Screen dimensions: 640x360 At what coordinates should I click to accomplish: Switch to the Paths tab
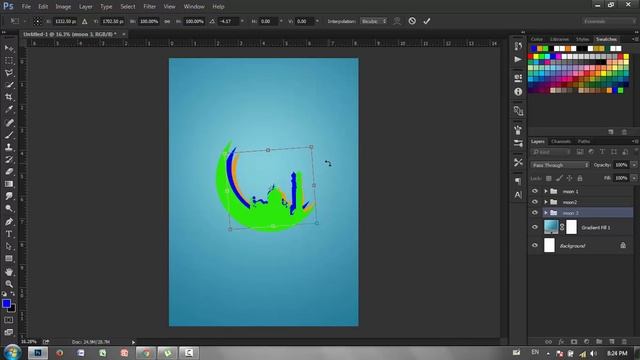click(584, 141)
